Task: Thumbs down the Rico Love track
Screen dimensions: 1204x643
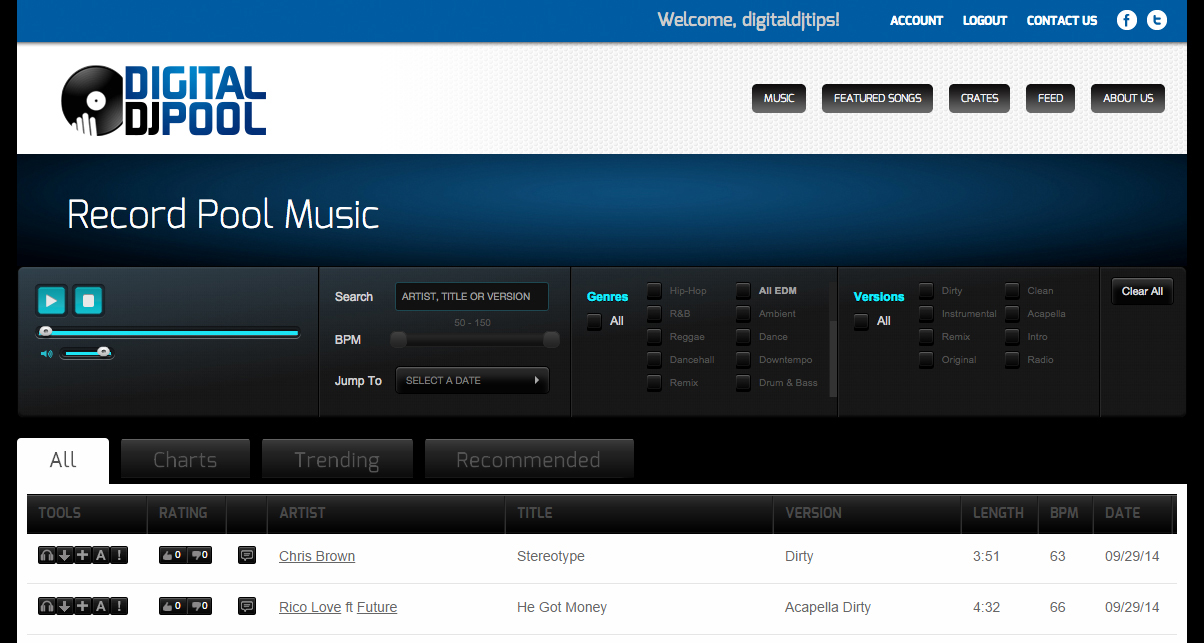Action: coord(199,607)
